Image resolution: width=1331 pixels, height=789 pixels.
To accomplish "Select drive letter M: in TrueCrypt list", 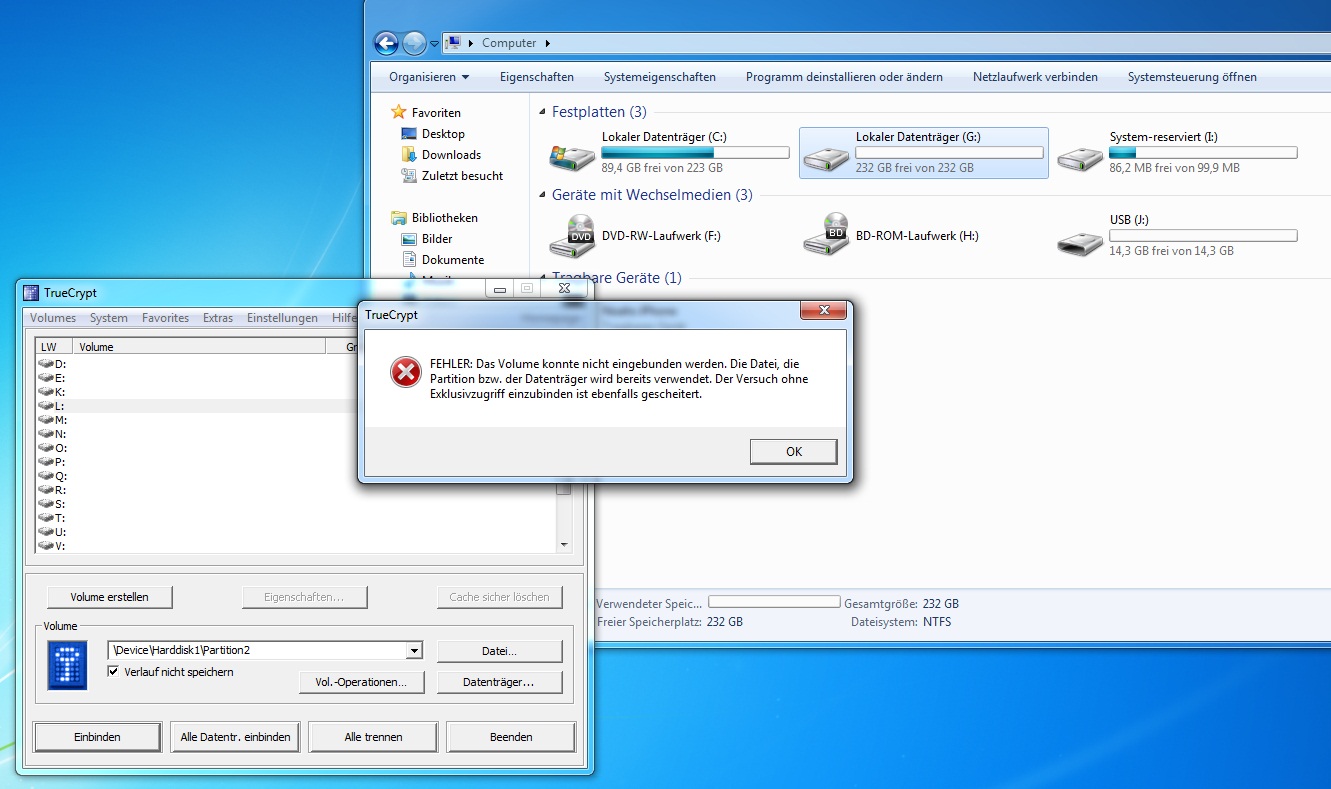I will 52,420.
